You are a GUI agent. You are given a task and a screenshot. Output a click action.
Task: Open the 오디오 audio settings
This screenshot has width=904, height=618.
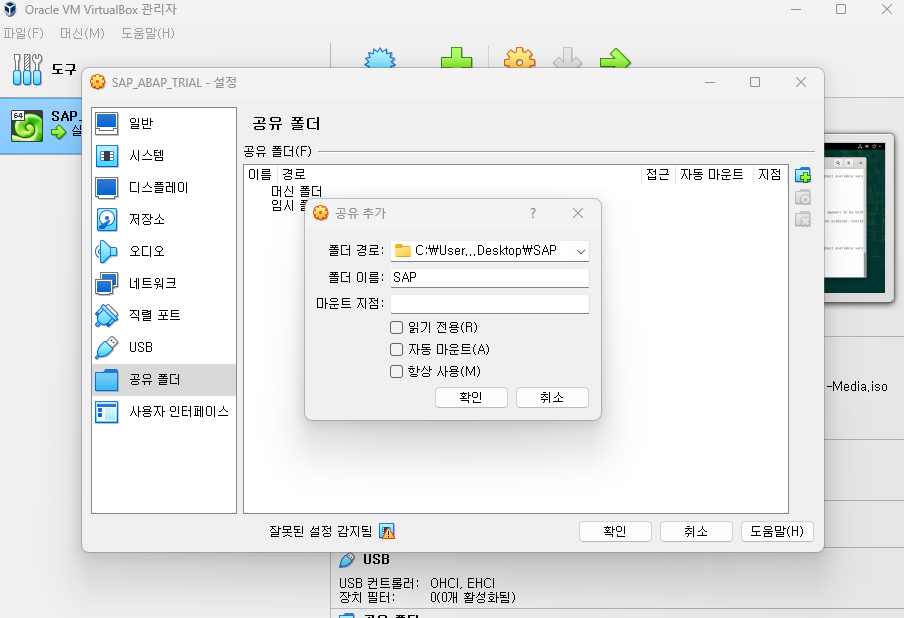pyautogui.click(x=164, y=251)
